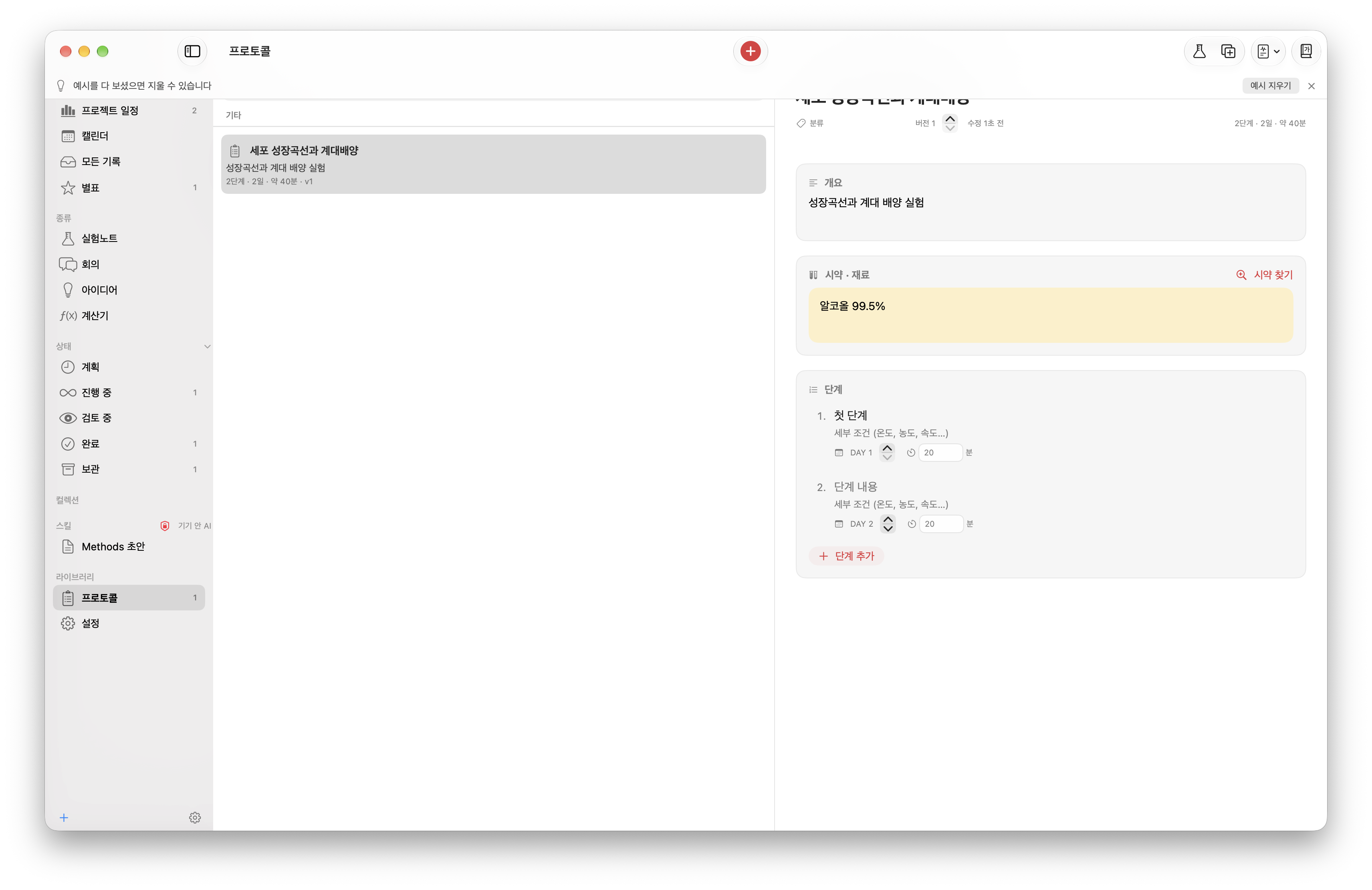Click the 첫 단계 step title
1372x890 pixels.
tap(850, 416)
